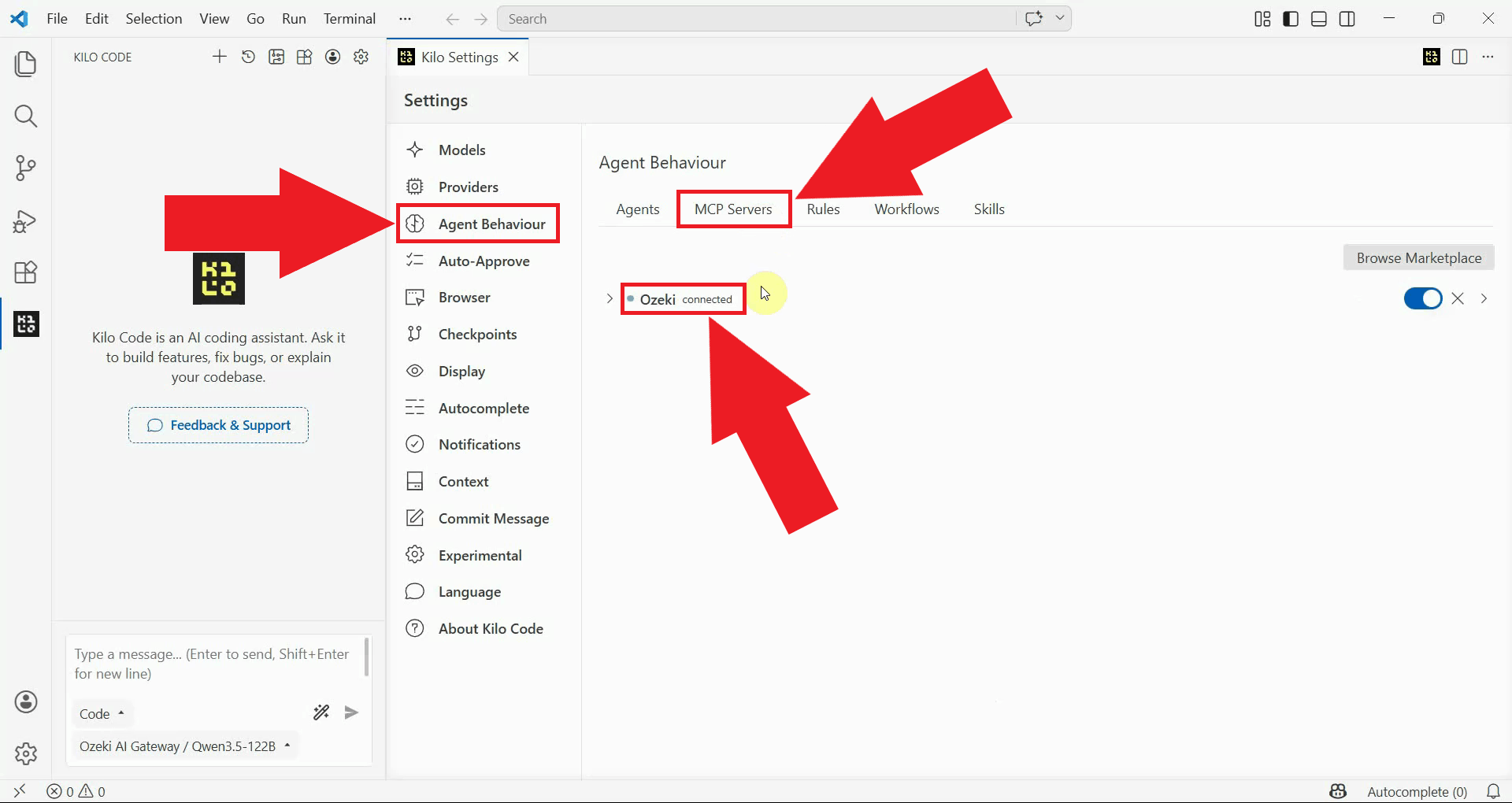Go back with the navigation arrow
Viewport: 1512px width, 803px height.
tap(452, 19)
